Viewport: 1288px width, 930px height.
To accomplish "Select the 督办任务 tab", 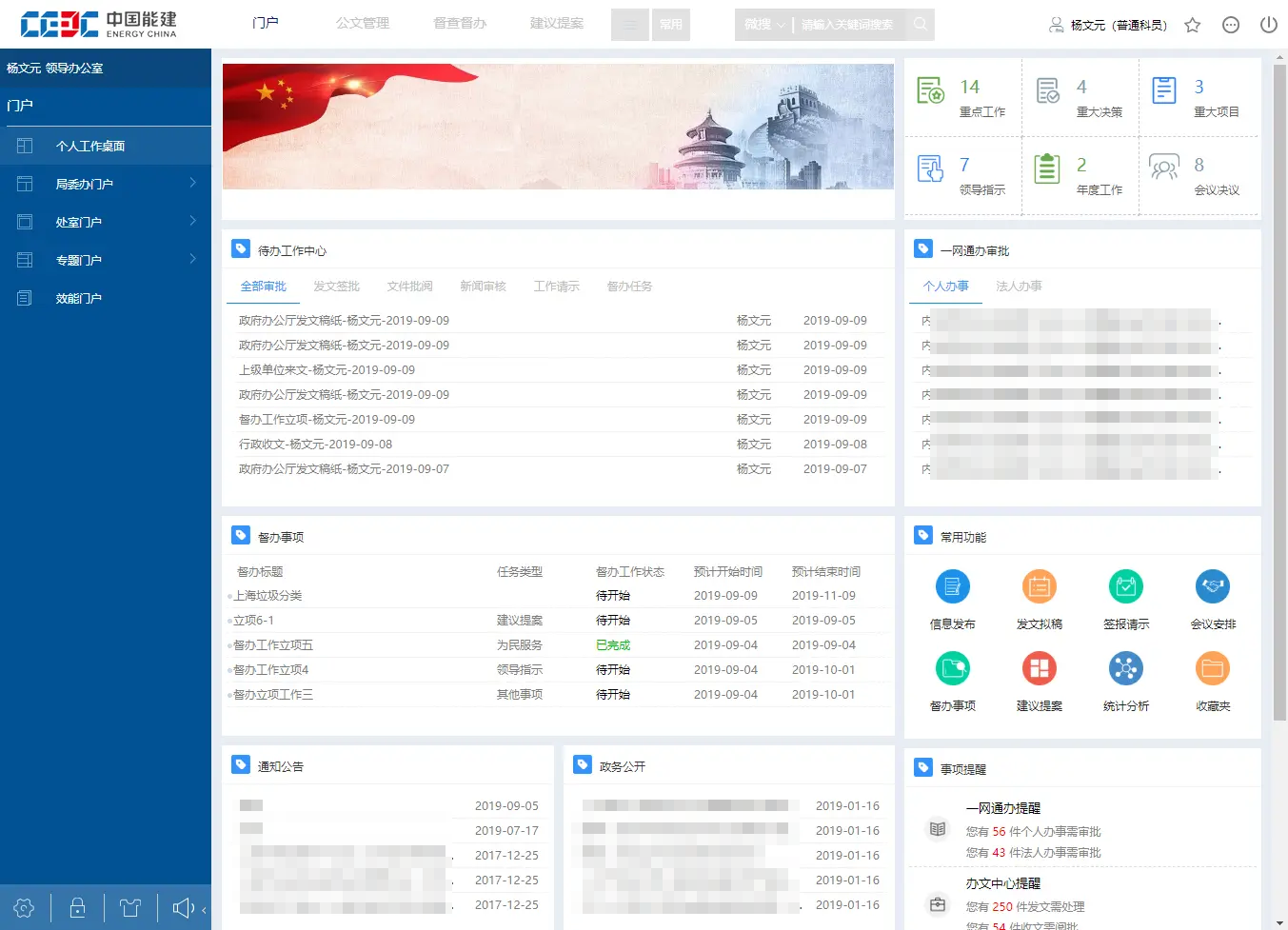I will pos(629,287).
